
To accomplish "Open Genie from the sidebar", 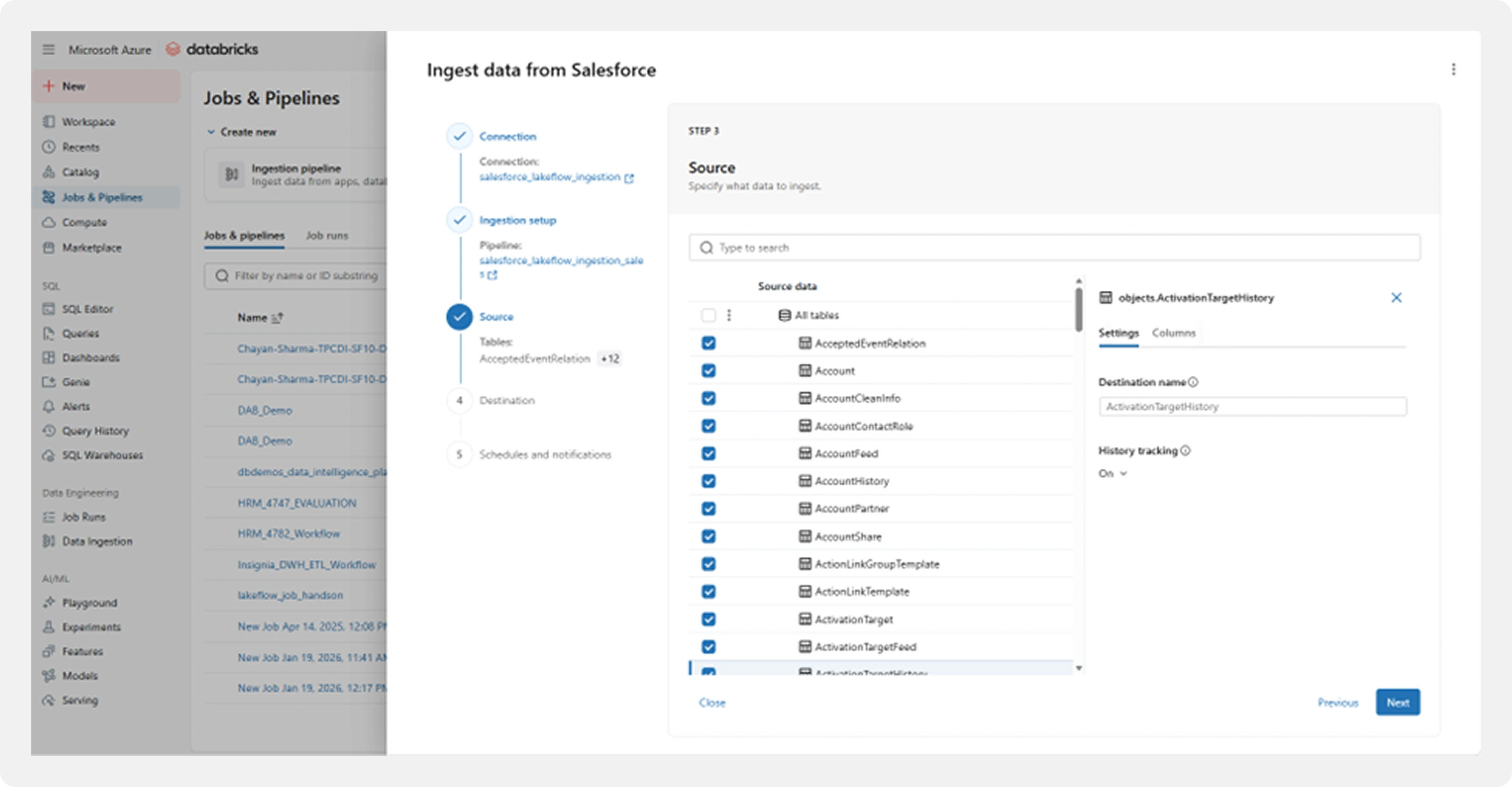I will 77,382.
